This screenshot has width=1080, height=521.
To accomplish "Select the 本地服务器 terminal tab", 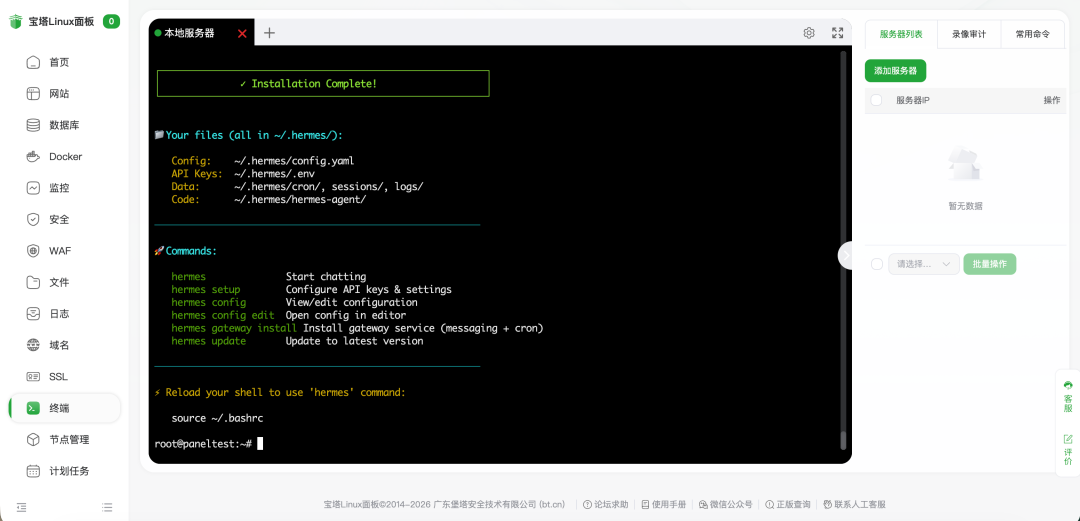I will [189, 32].
